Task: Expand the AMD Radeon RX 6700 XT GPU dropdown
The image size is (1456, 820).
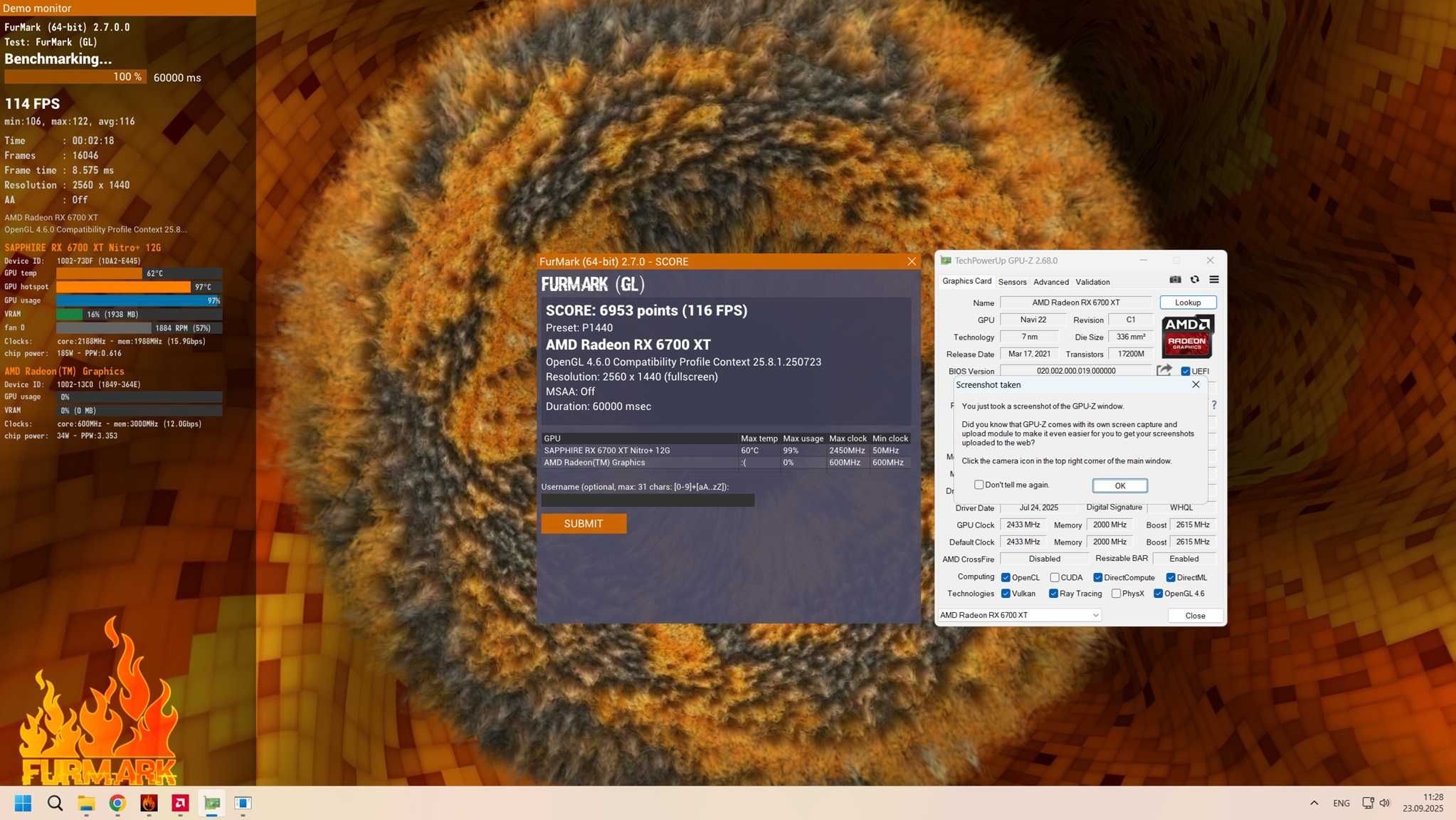Action: click(x=1019, y=615)
